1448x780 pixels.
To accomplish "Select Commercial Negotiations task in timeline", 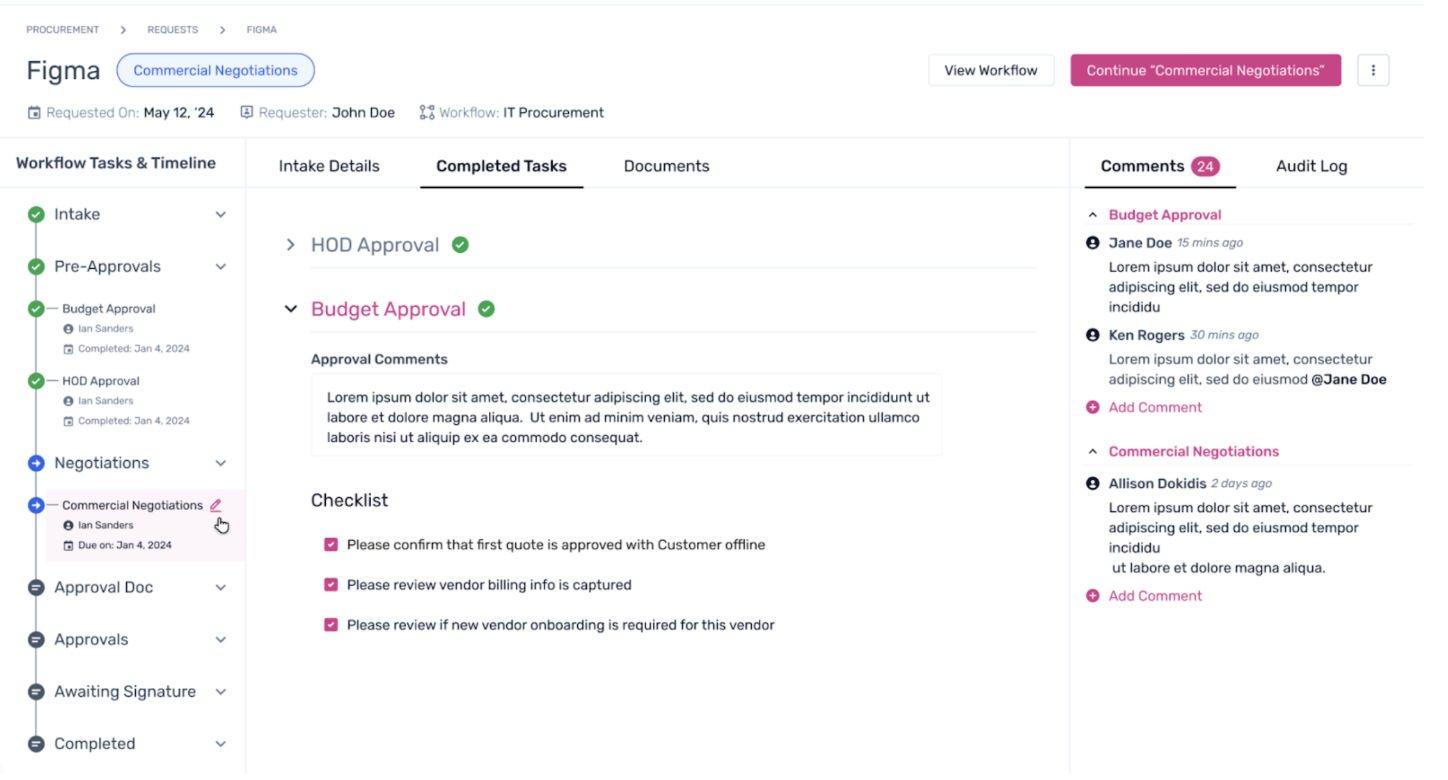I will [133, 505].
